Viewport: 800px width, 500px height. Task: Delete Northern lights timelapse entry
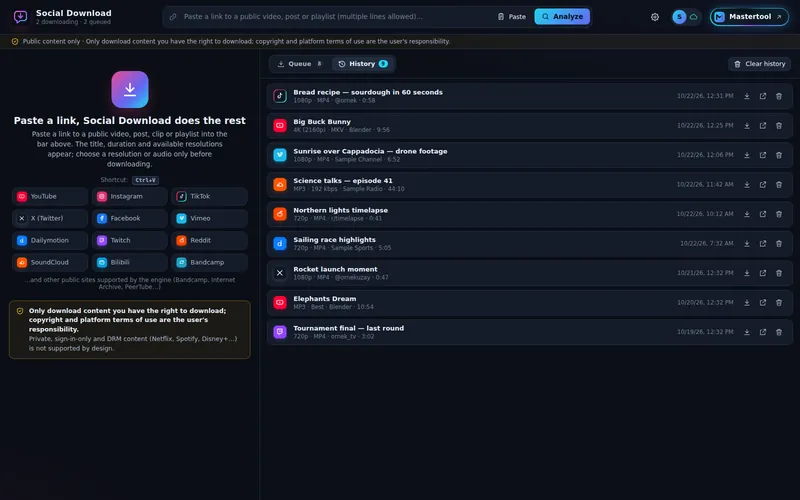click(x=779, y=214)
